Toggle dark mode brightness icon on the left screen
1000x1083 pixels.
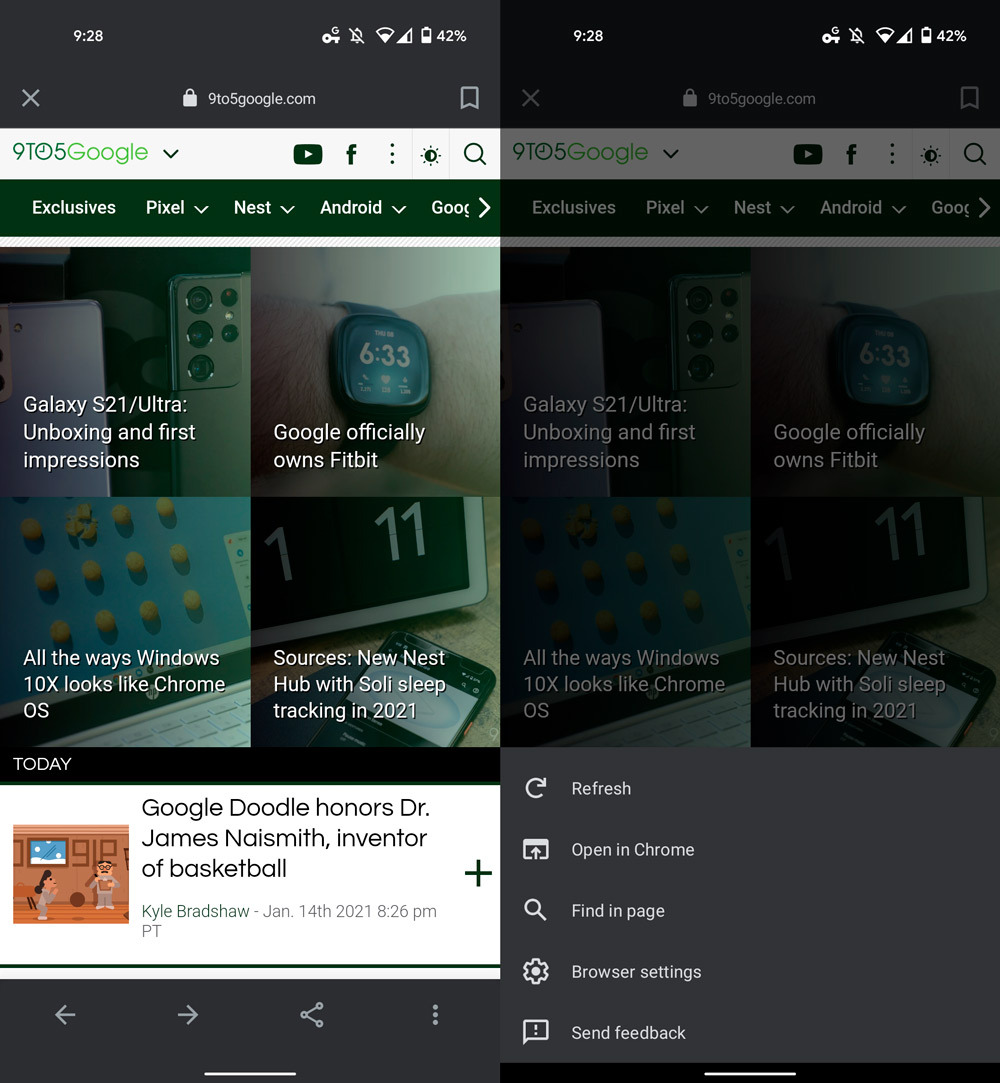click(431, 155)
